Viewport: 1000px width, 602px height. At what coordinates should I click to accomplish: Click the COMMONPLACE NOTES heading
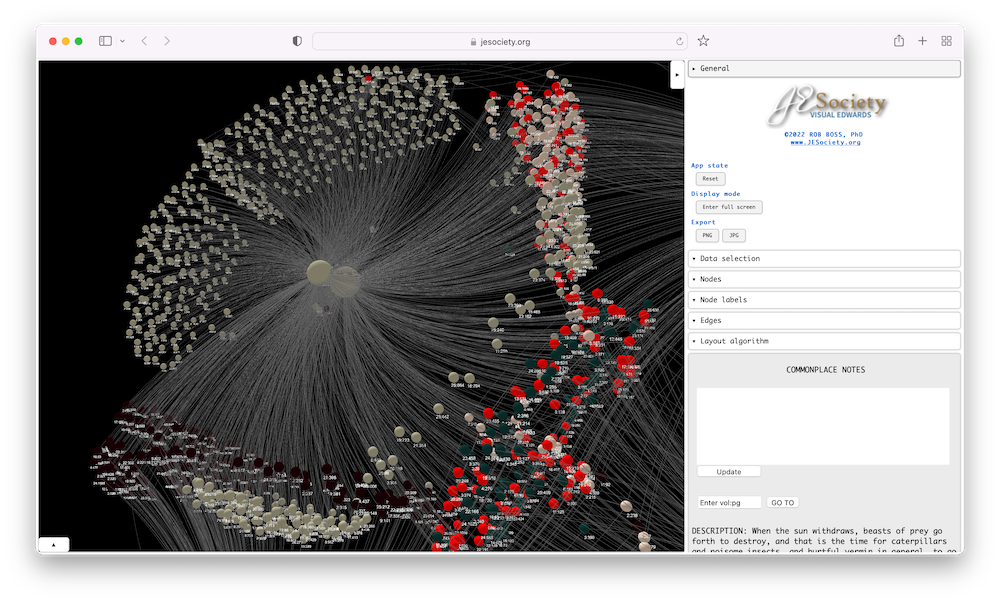click(x=825, y=370)
